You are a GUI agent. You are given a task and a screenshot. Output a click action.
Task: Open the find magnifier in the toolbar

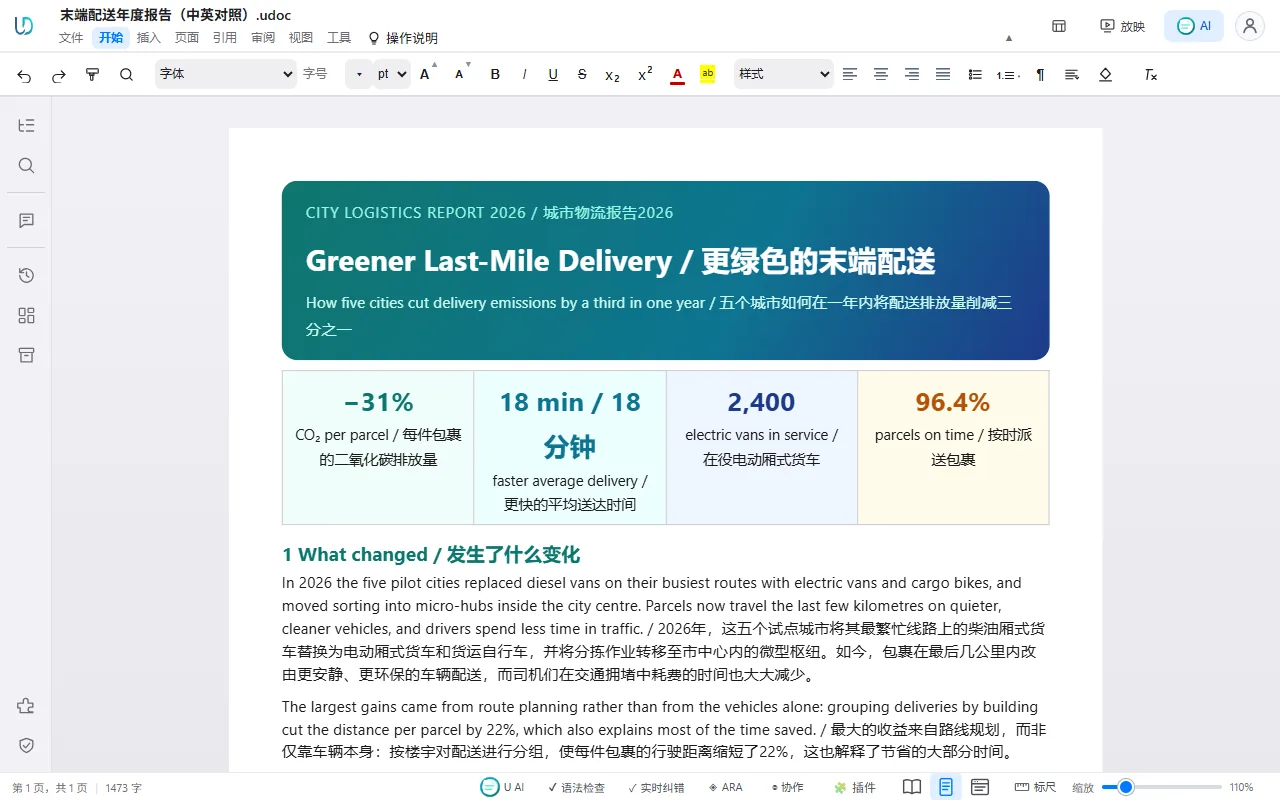tap(126, 75)
